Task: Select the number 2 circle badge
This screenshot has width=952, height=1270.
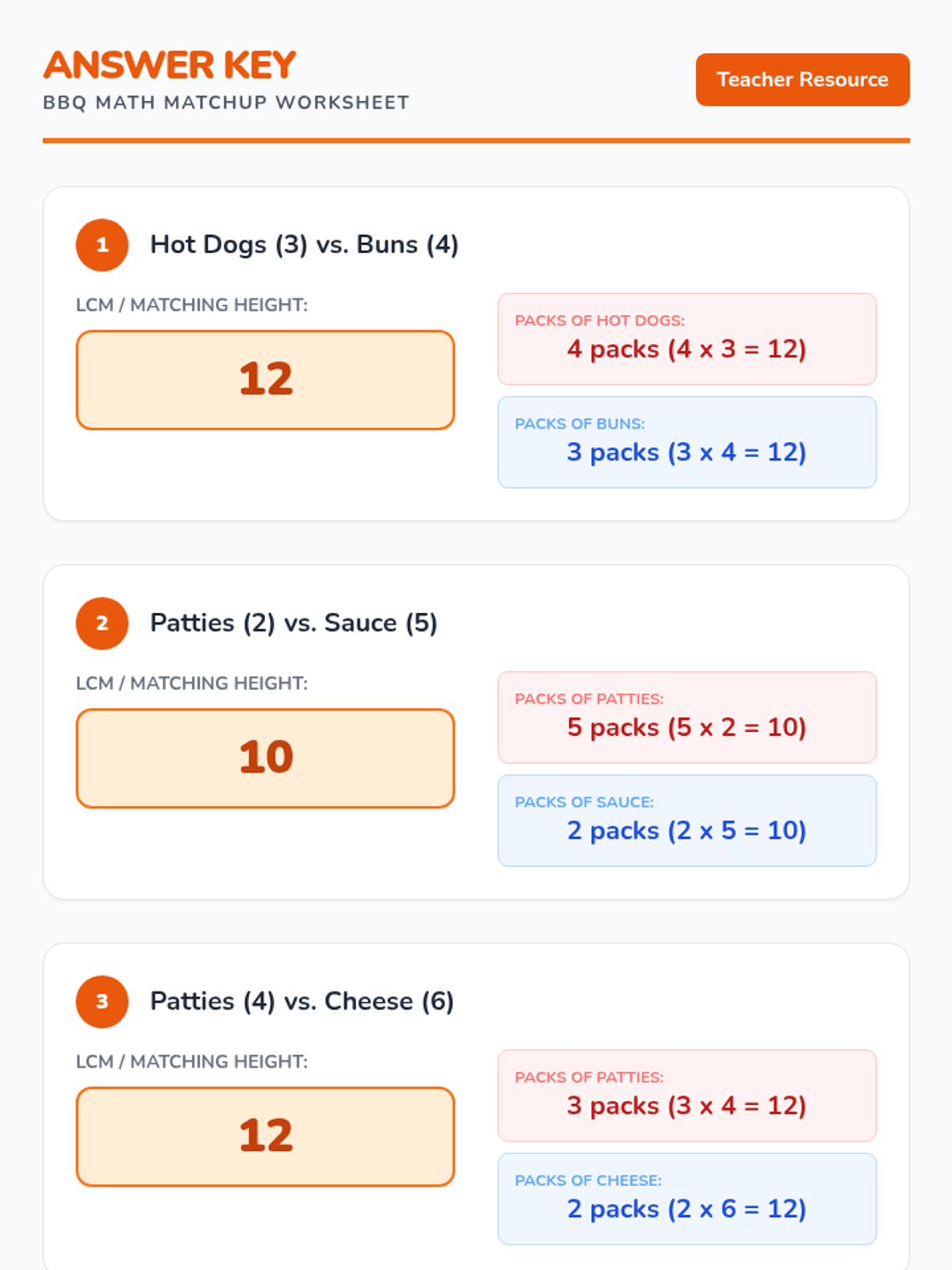Action: (102, 623)
